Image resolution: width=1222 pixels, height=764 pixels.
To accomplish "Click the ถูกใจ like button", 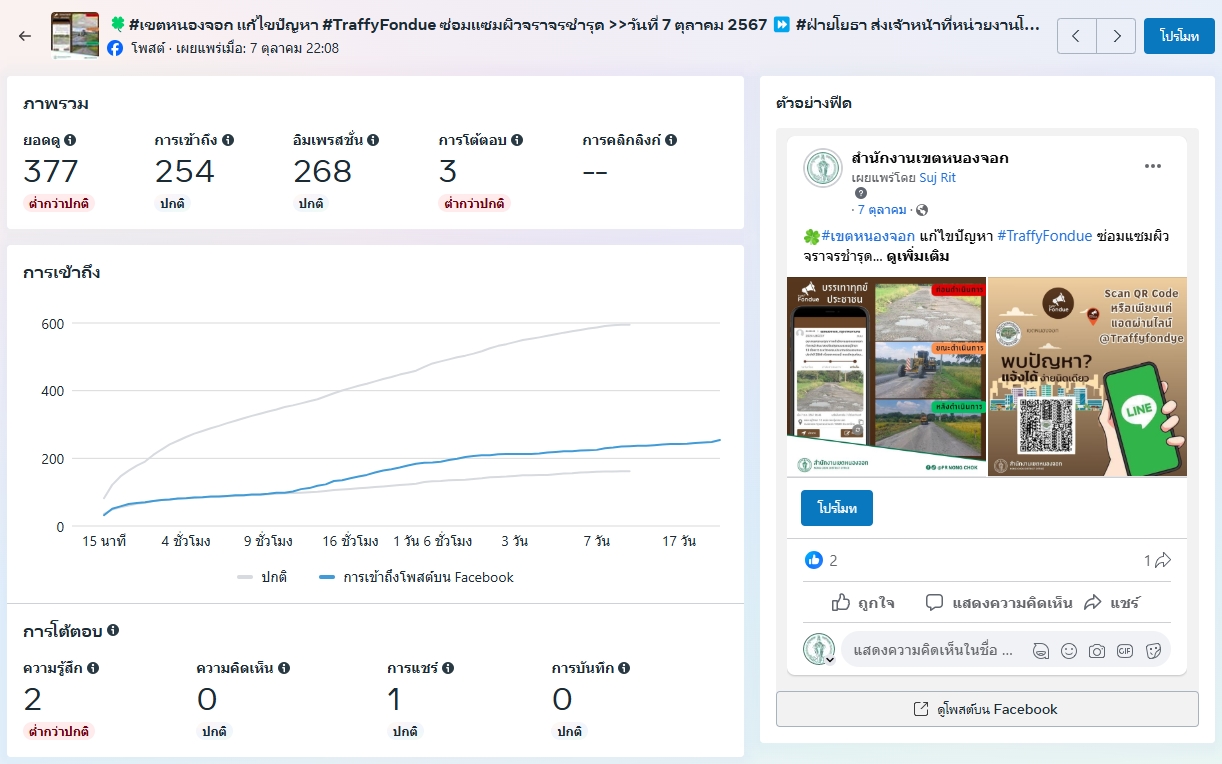I will pyautogui.click(x=863, y=603).
